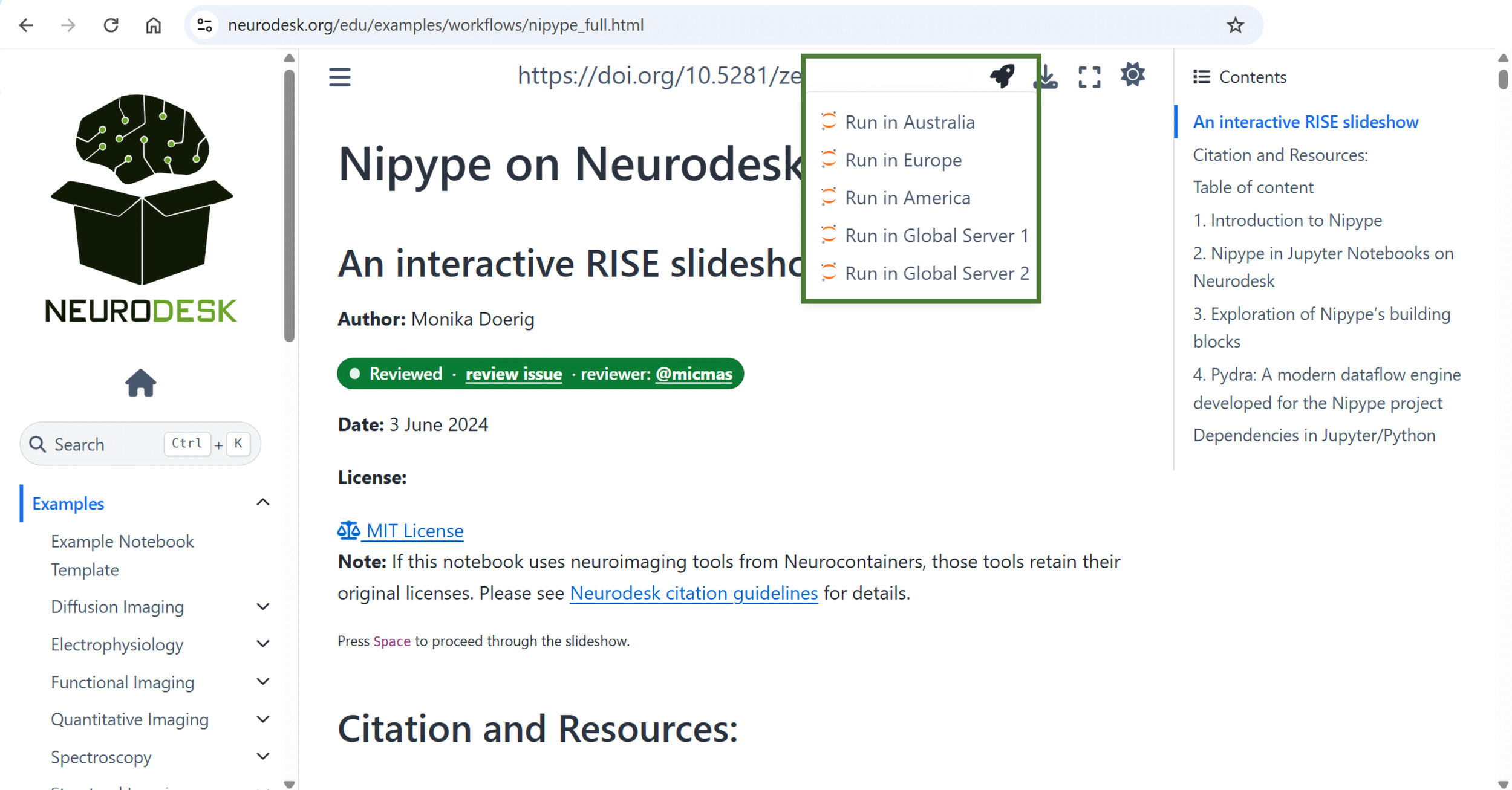The image size is (1512, 790).
Task: Open Example Notebook Template page
Action: click(122, 555)
